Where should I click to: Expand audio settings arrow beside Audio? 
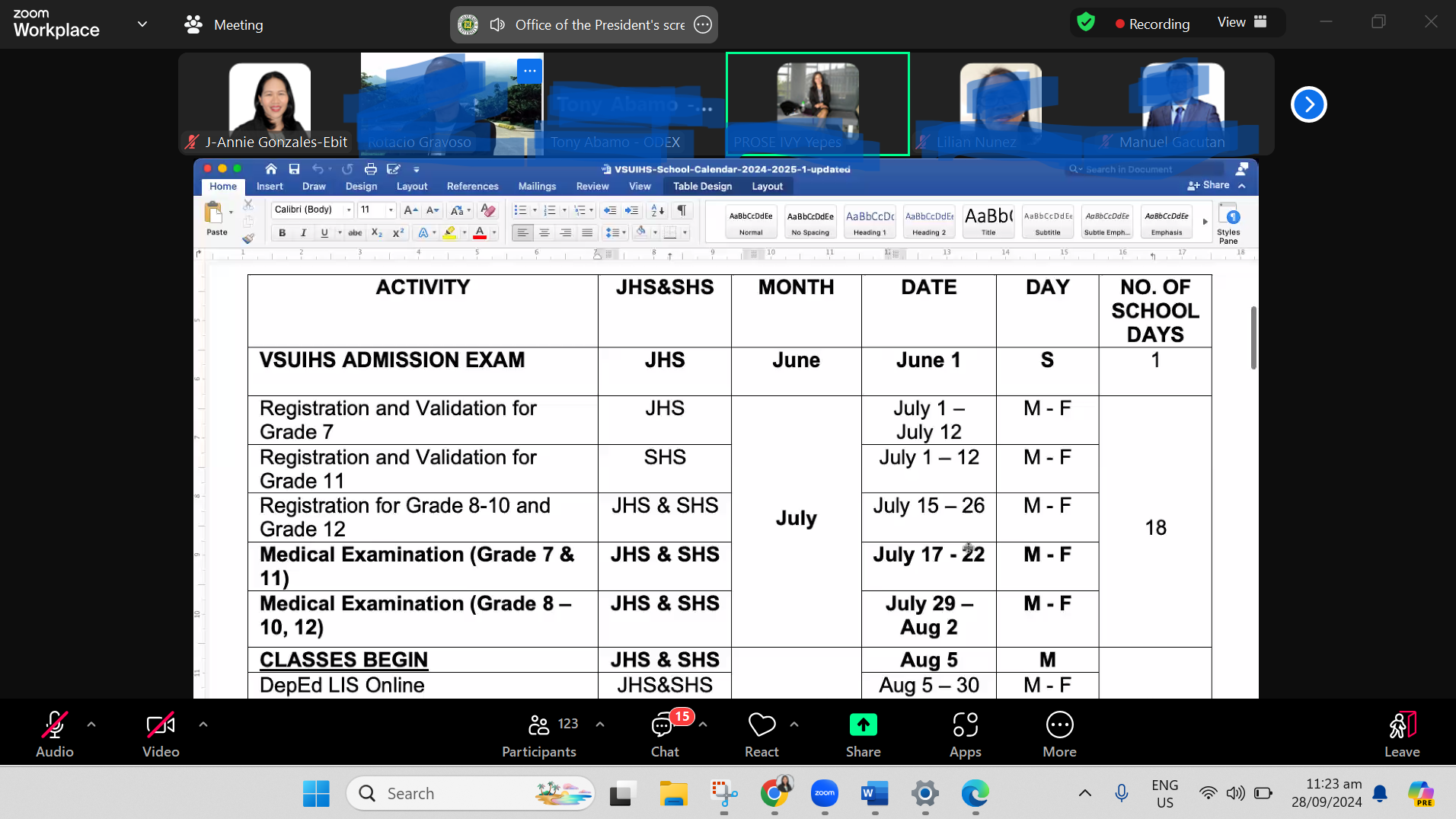[x=91, y=725]
